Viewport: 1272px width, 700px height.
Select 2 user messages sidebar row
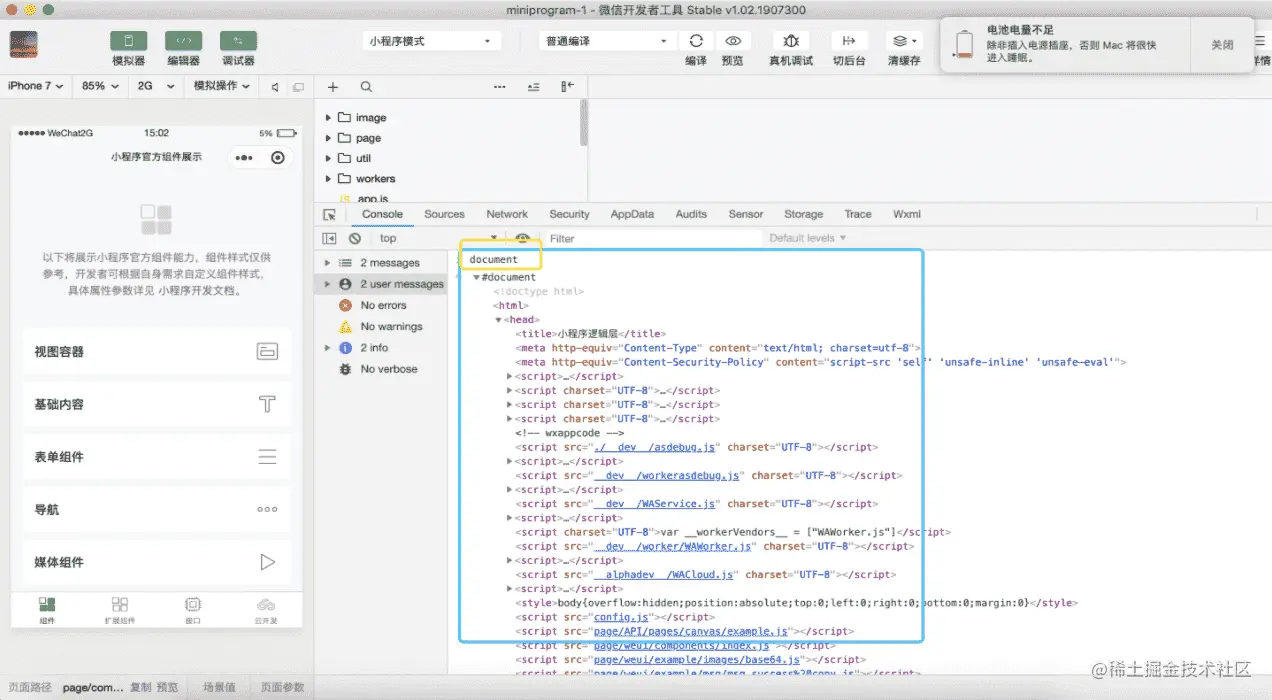(x=381, y=284)
